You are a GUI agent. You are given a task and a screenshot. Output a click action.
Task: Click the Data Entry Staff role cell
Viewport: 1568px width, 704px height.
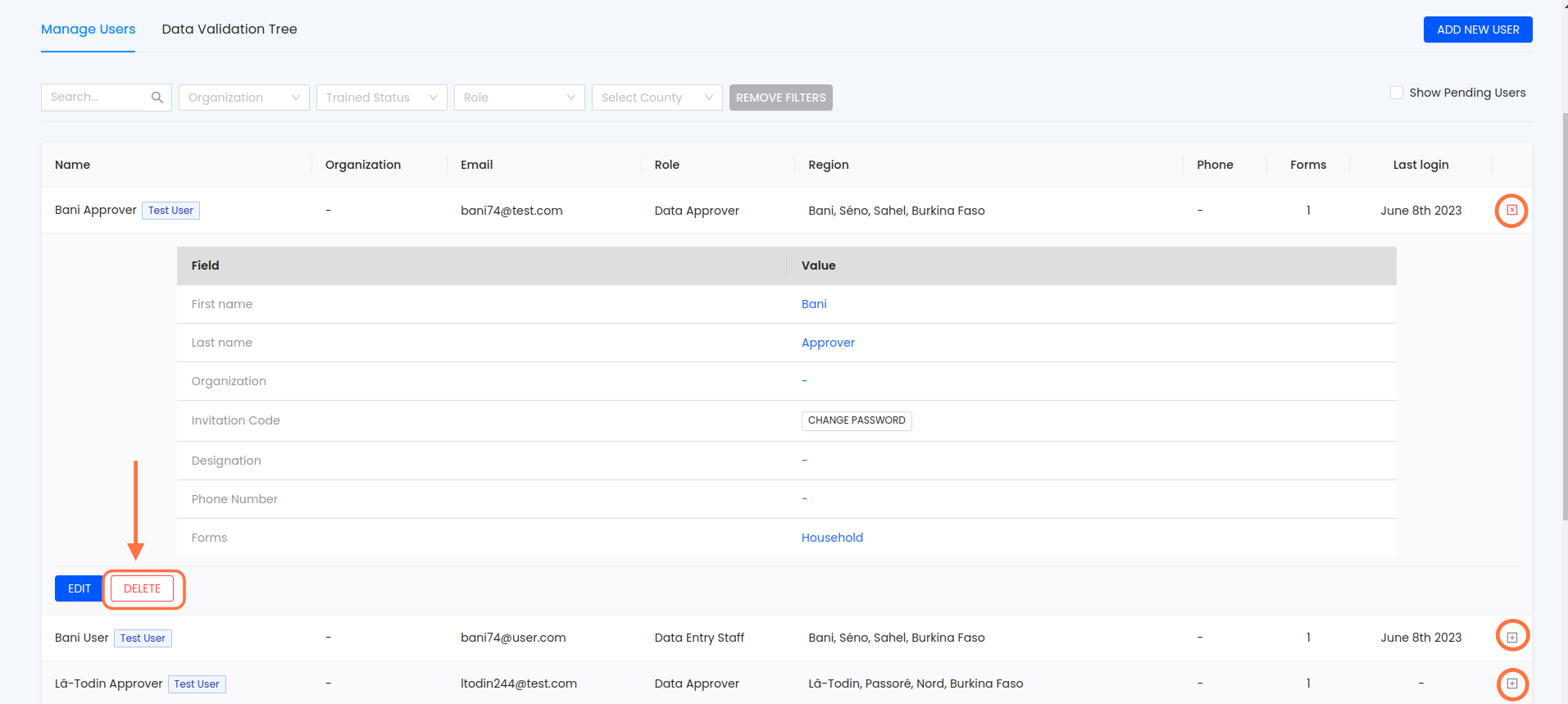pos(699,638)
